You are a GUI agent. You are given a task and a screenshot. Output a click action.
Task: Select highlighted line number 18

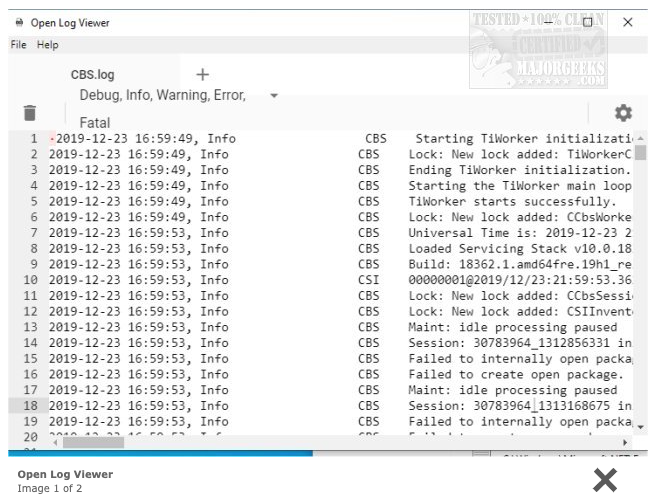(x=30, y=405)
